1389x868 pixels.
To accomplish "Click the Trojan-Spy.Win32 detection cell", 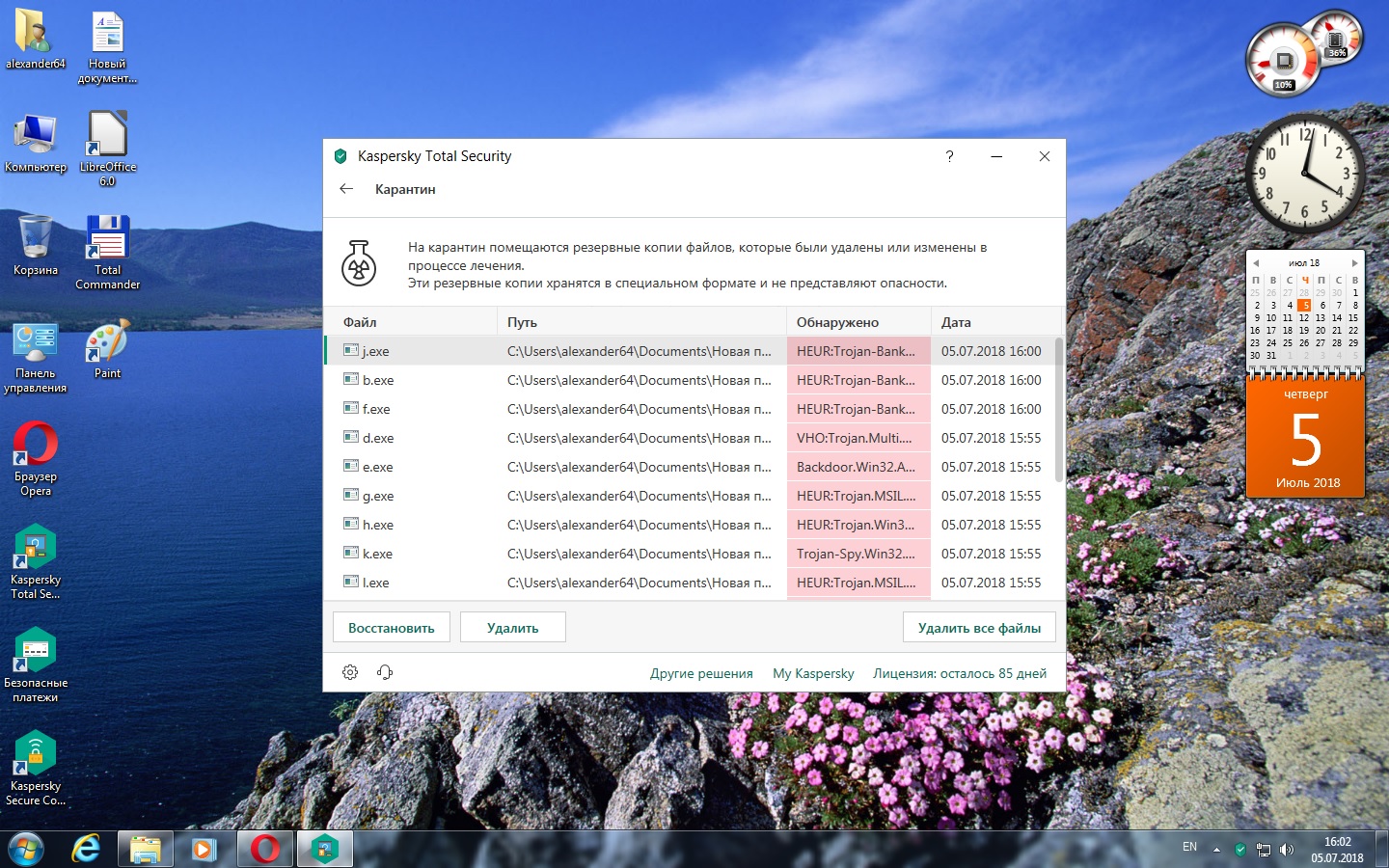I will click(858, 554).
